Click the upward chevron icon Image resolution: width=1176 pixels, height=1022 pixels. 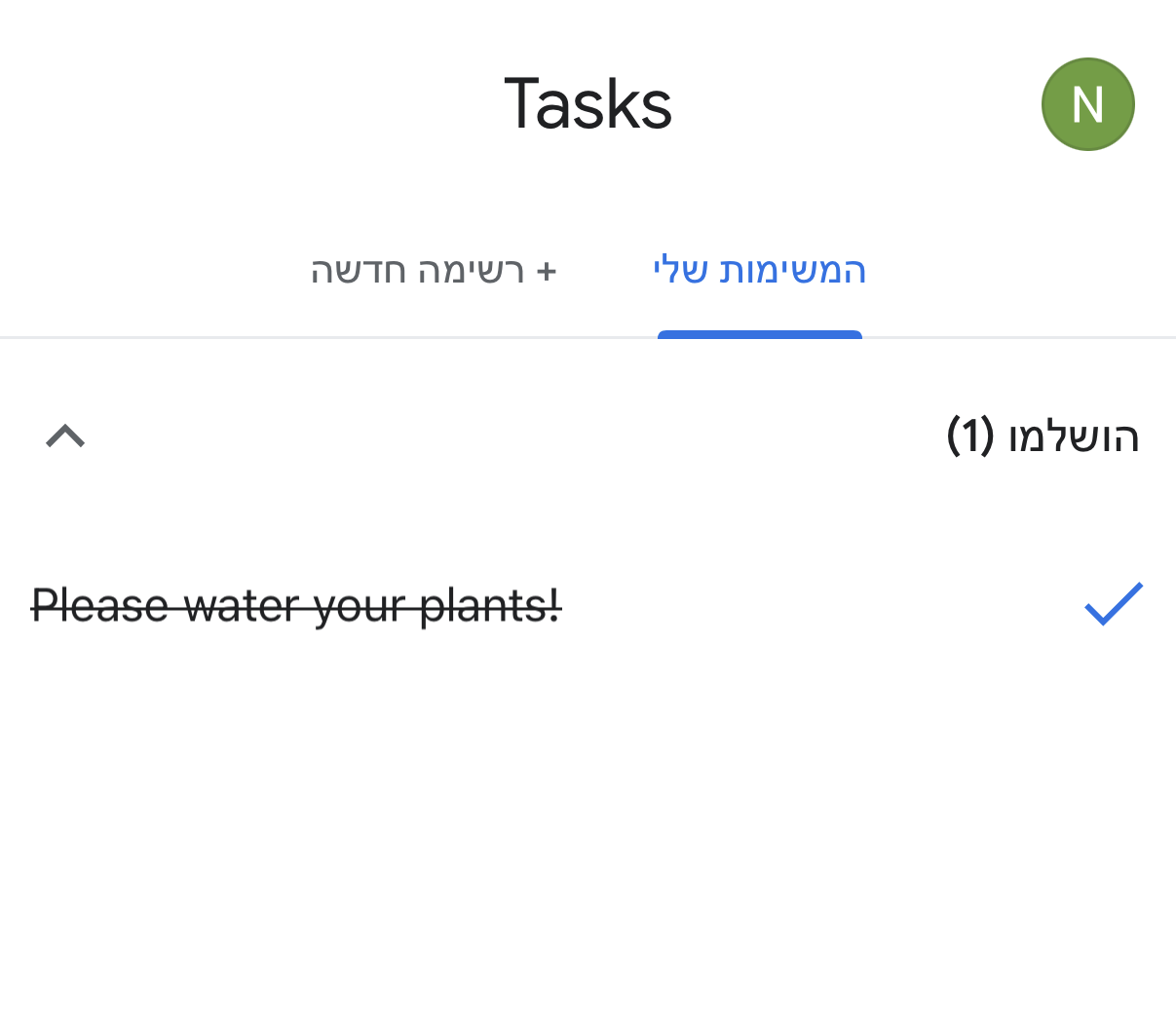pyautogui.click(x=65, y=436)
